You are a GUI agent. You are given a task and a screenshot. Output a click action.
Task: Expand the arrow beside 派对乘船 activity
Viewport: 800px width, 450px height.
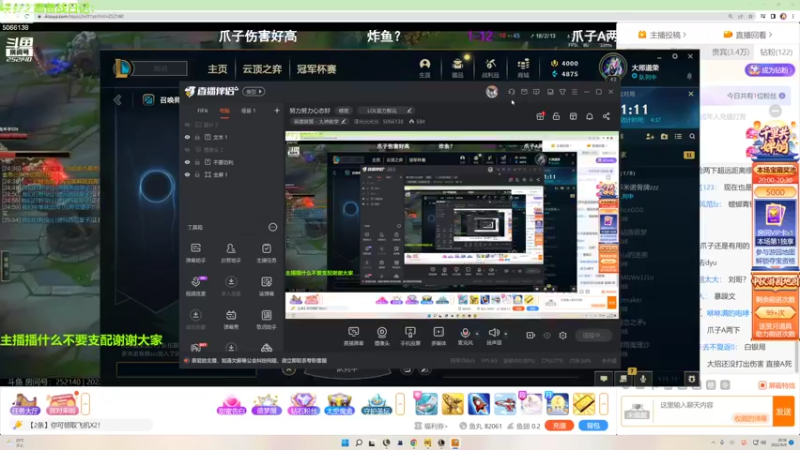tap(85, 404)
